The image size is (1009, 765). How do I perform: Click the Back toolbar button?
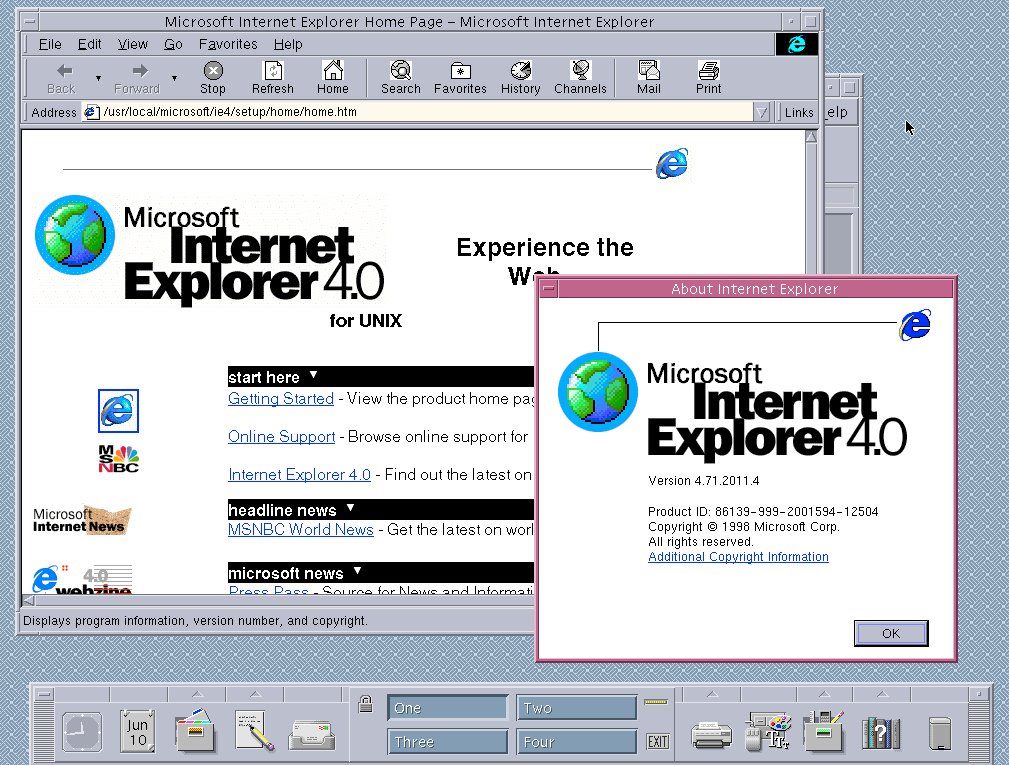[63, 78]
